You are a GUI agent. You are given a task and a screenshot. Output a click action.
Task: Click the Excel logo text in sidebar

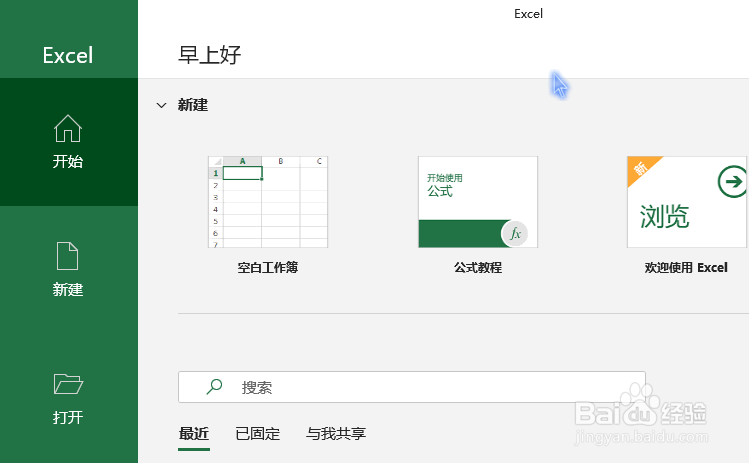(68, 55)
